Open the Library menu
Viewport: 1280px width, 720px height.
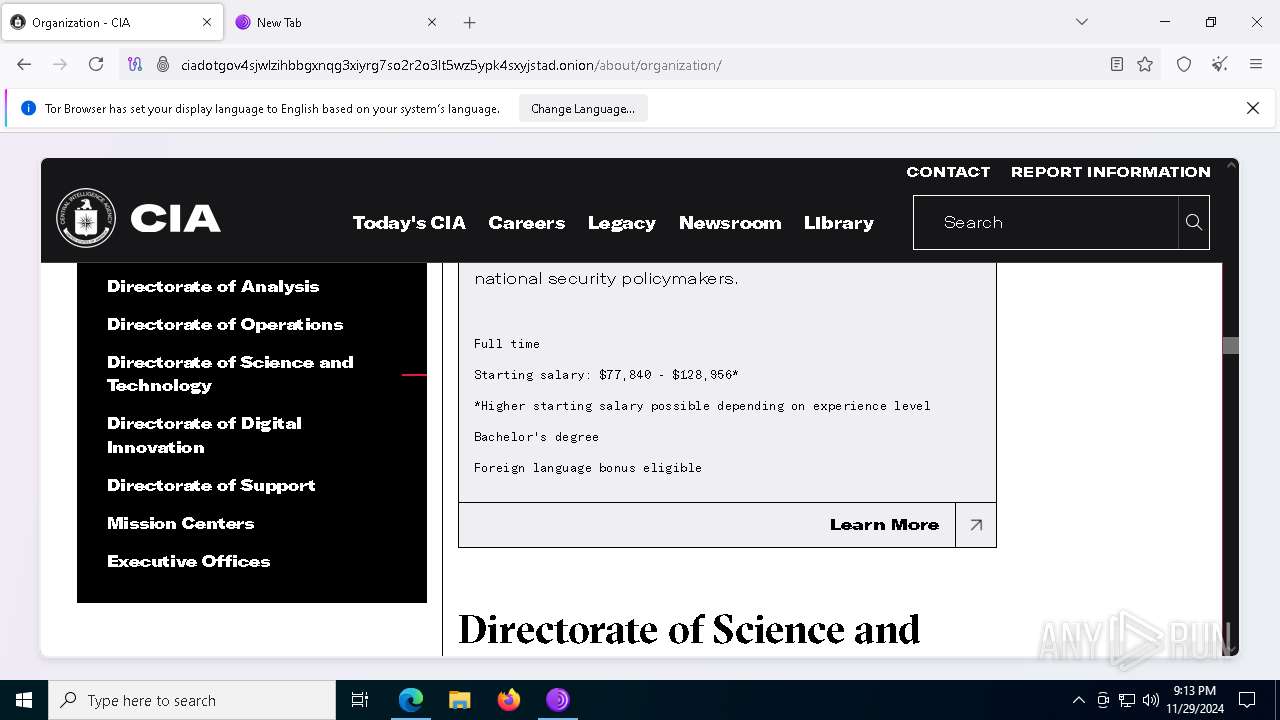point(839,223)
